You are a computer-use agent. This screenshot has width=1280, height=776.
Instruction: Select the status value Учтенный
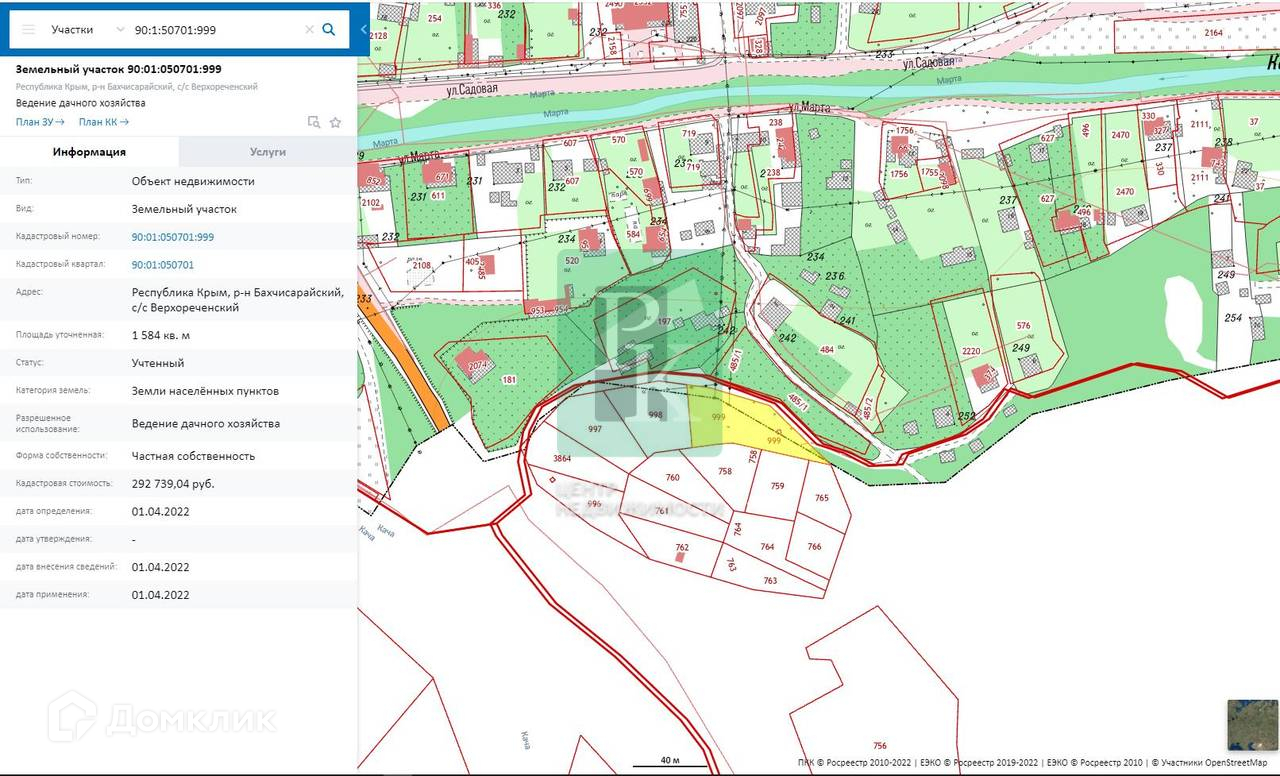coord(158,363)
